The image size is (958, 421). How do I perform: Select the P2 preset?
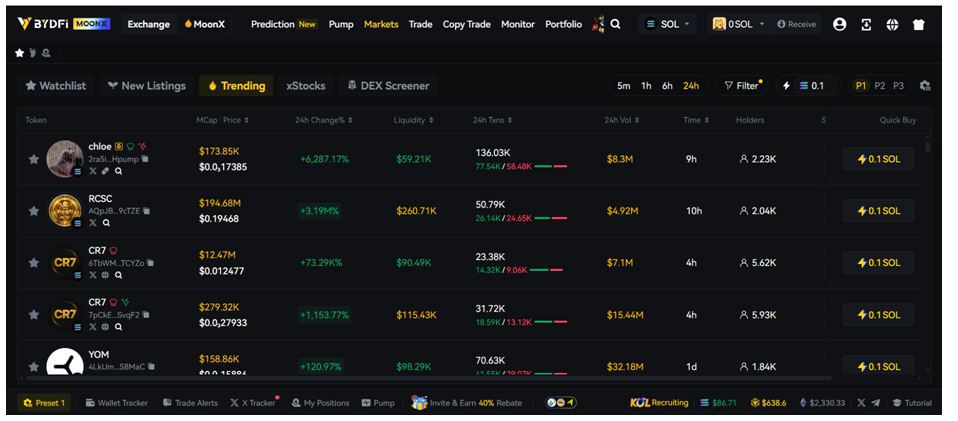click(879, 86)
